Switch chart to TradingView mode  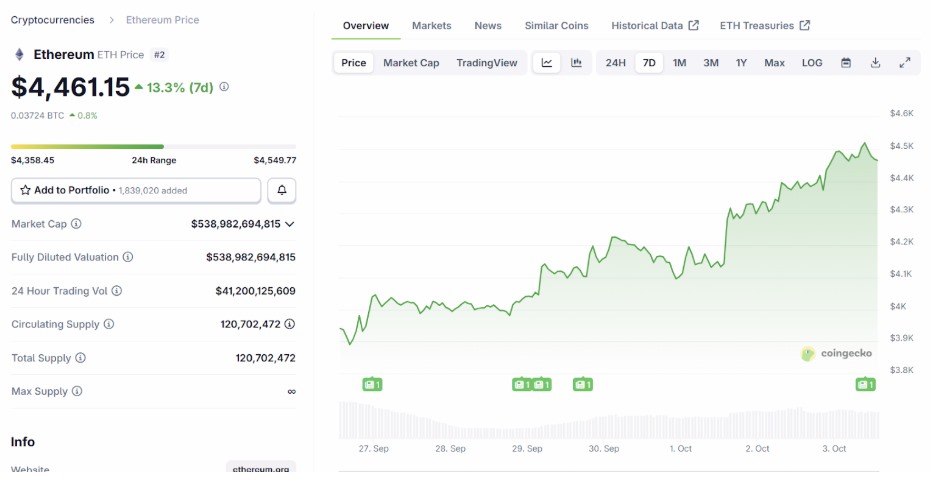point(487,63)
